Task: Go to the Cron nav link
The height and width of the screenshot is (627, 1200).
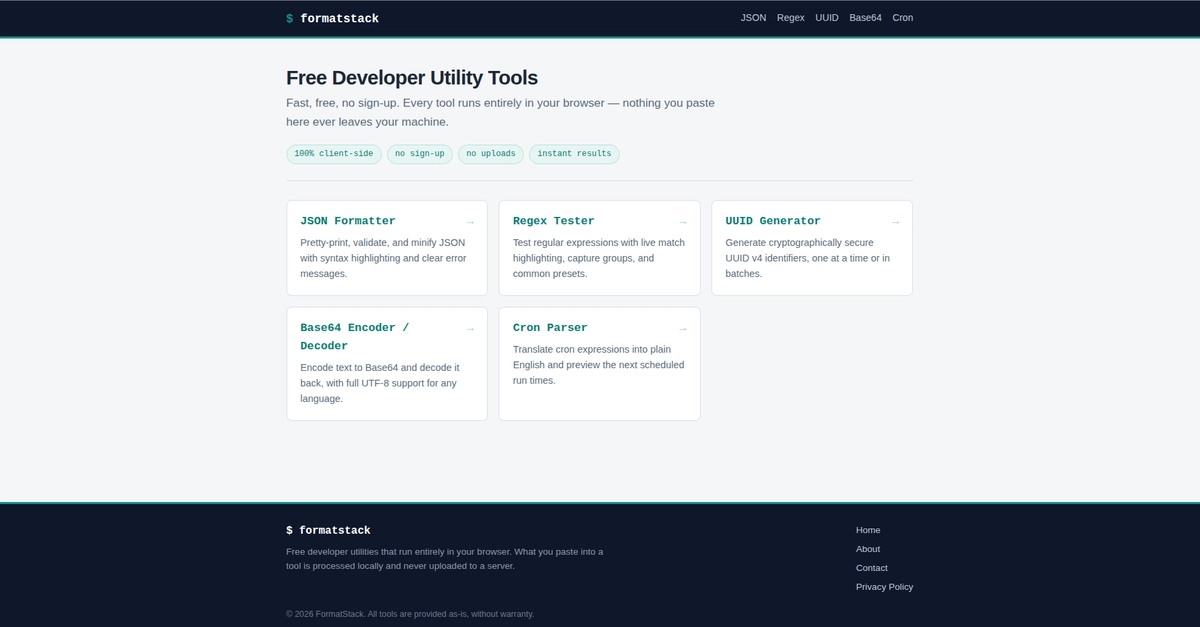Action: [x=903, y=18]
